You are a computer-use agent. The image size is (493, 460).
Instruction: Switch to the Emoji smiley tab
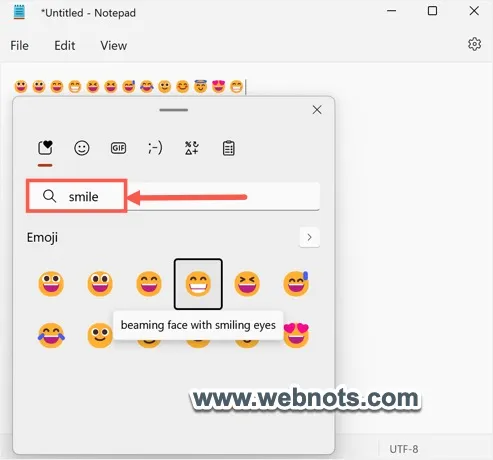(82, 148)
